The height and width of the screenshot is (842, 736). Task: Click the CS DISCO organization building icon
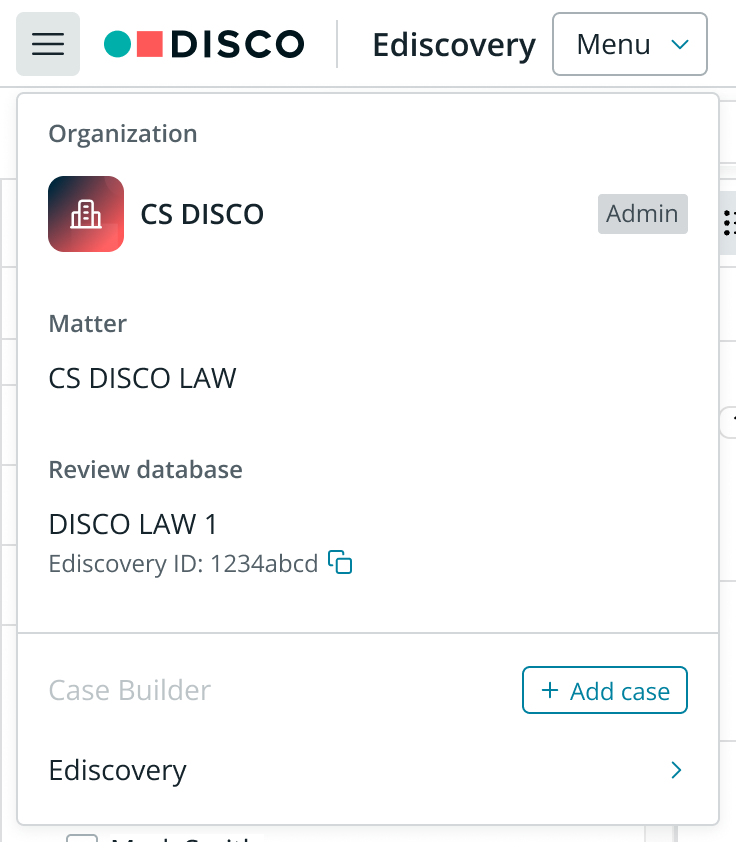tap(86, 214)
